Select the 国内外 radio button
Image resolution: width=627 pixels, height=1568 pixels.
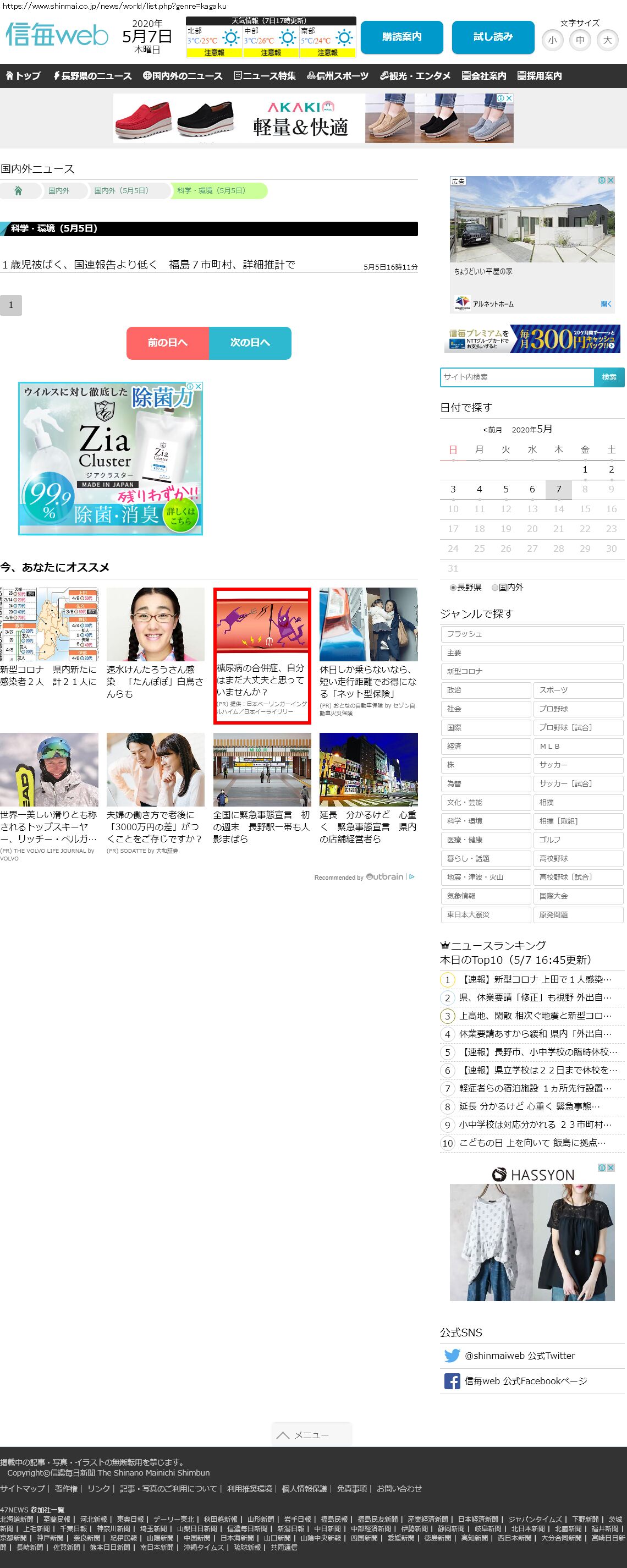(x=495, y=588)
